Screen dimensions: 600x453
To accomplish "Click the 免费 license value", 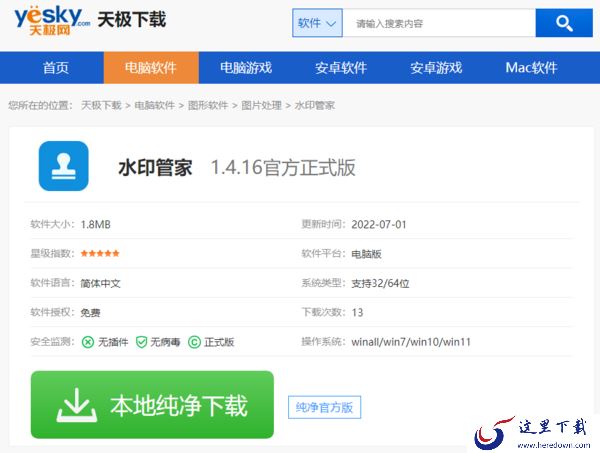I will tap(90, 313).
